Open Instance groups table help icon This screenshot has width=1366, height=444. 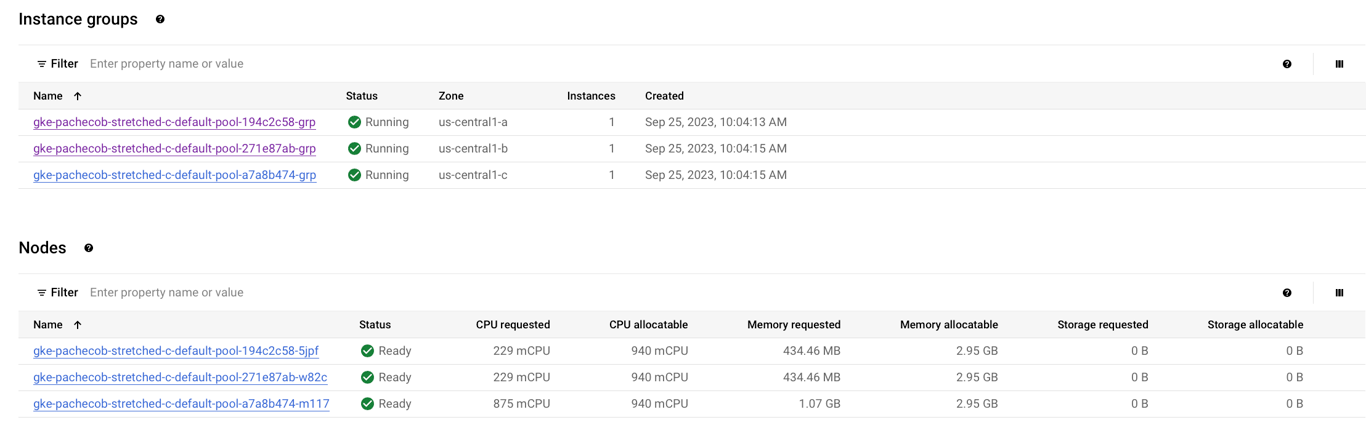click(x=1287, y=64)
